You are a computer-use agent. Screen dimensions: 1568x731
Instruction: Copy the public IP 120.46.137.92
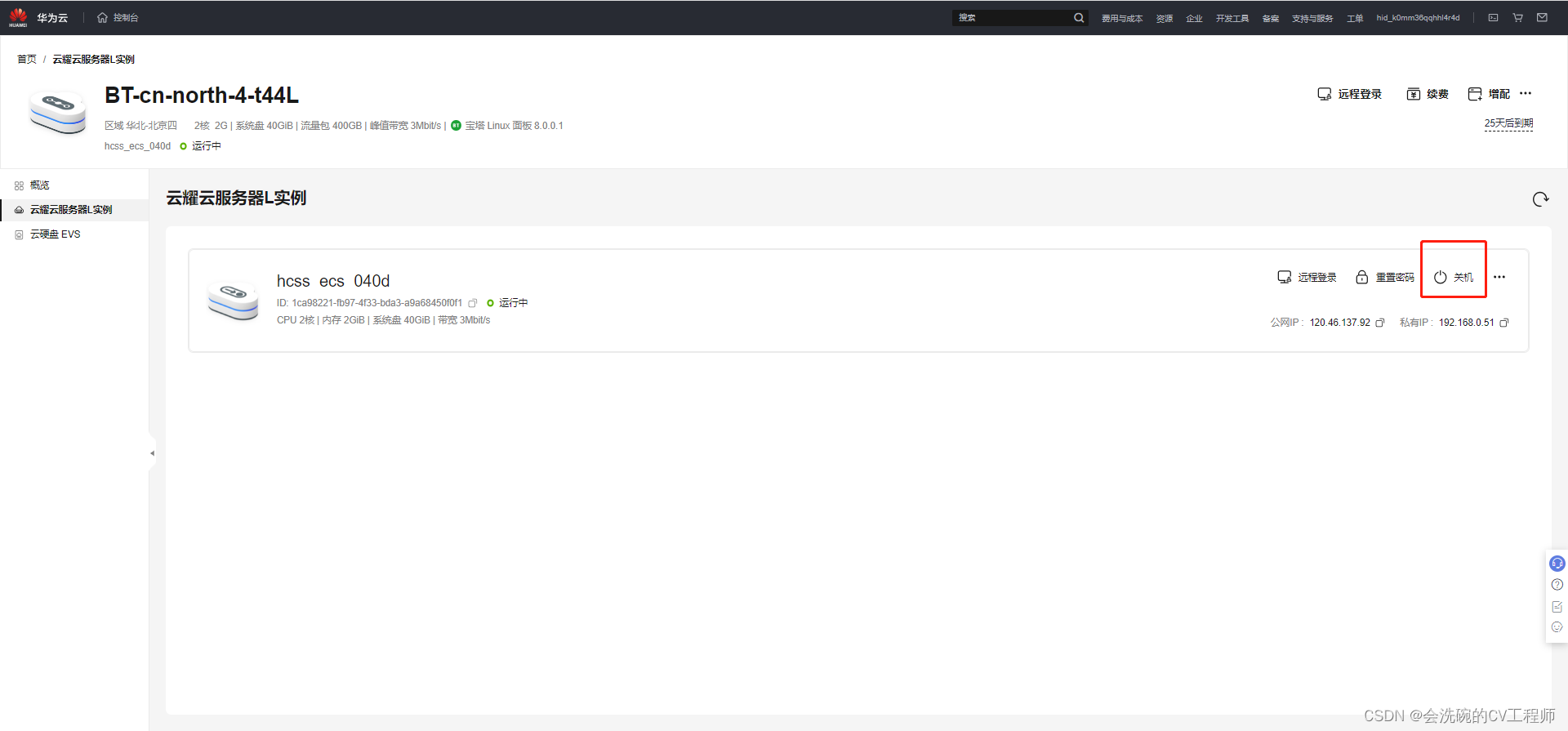point(1380,323)
